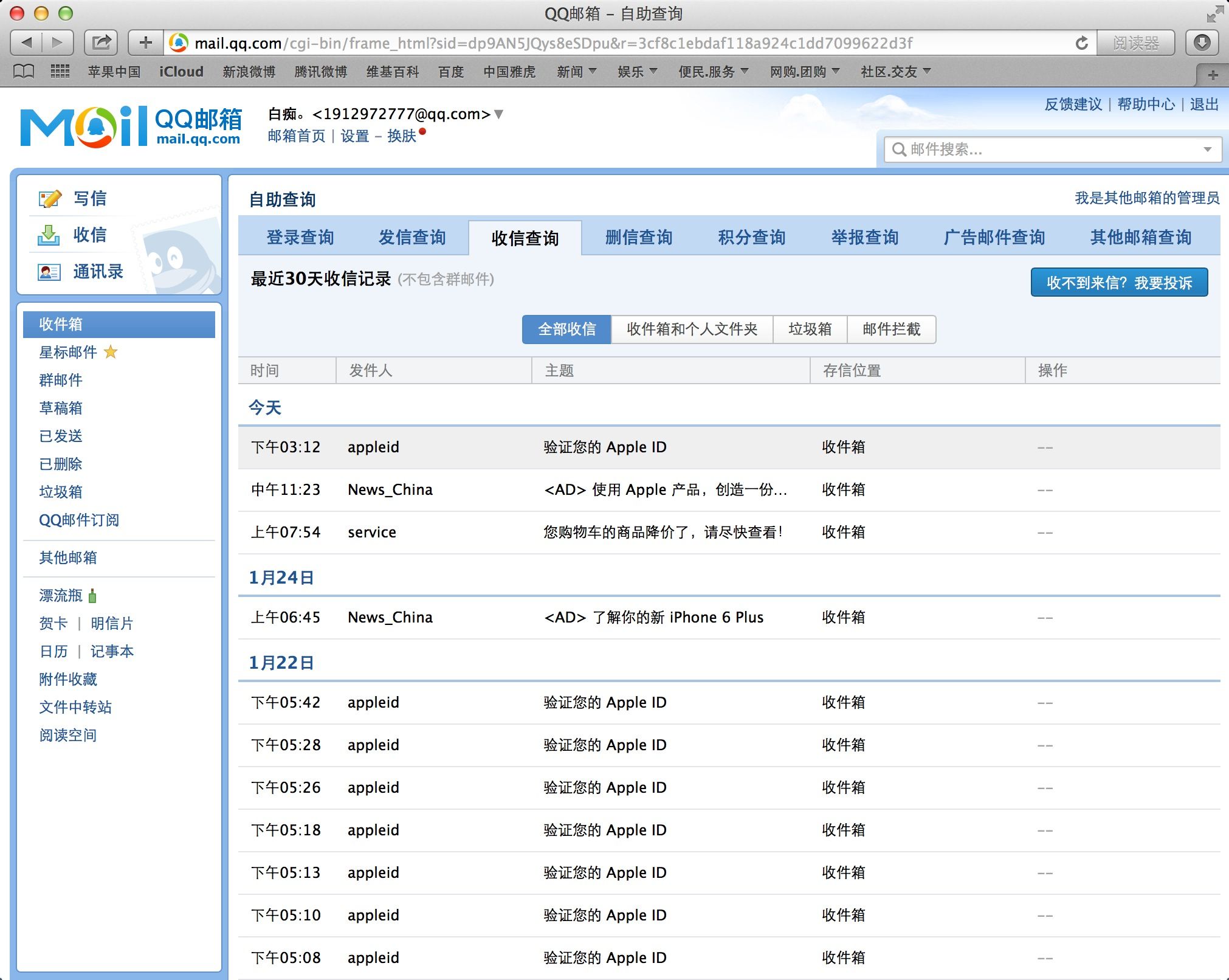This screenshot has width=1229, height=980.
Task: Click the 收不到来信？我要投诉 button
Action: [1119, 281]
